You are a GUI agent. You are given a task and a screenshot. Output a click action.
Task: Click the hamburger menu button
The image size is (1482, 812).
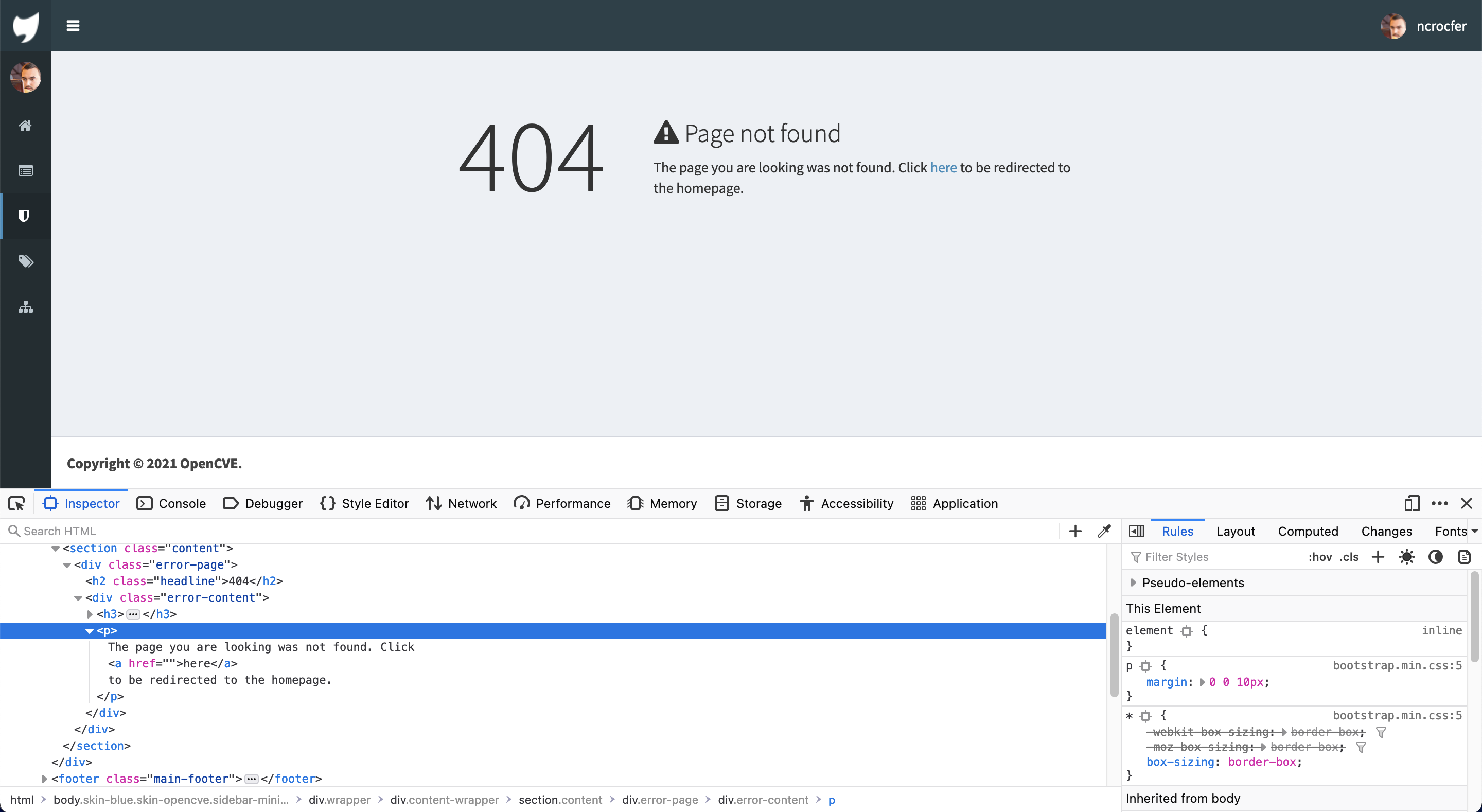(73, 25)
